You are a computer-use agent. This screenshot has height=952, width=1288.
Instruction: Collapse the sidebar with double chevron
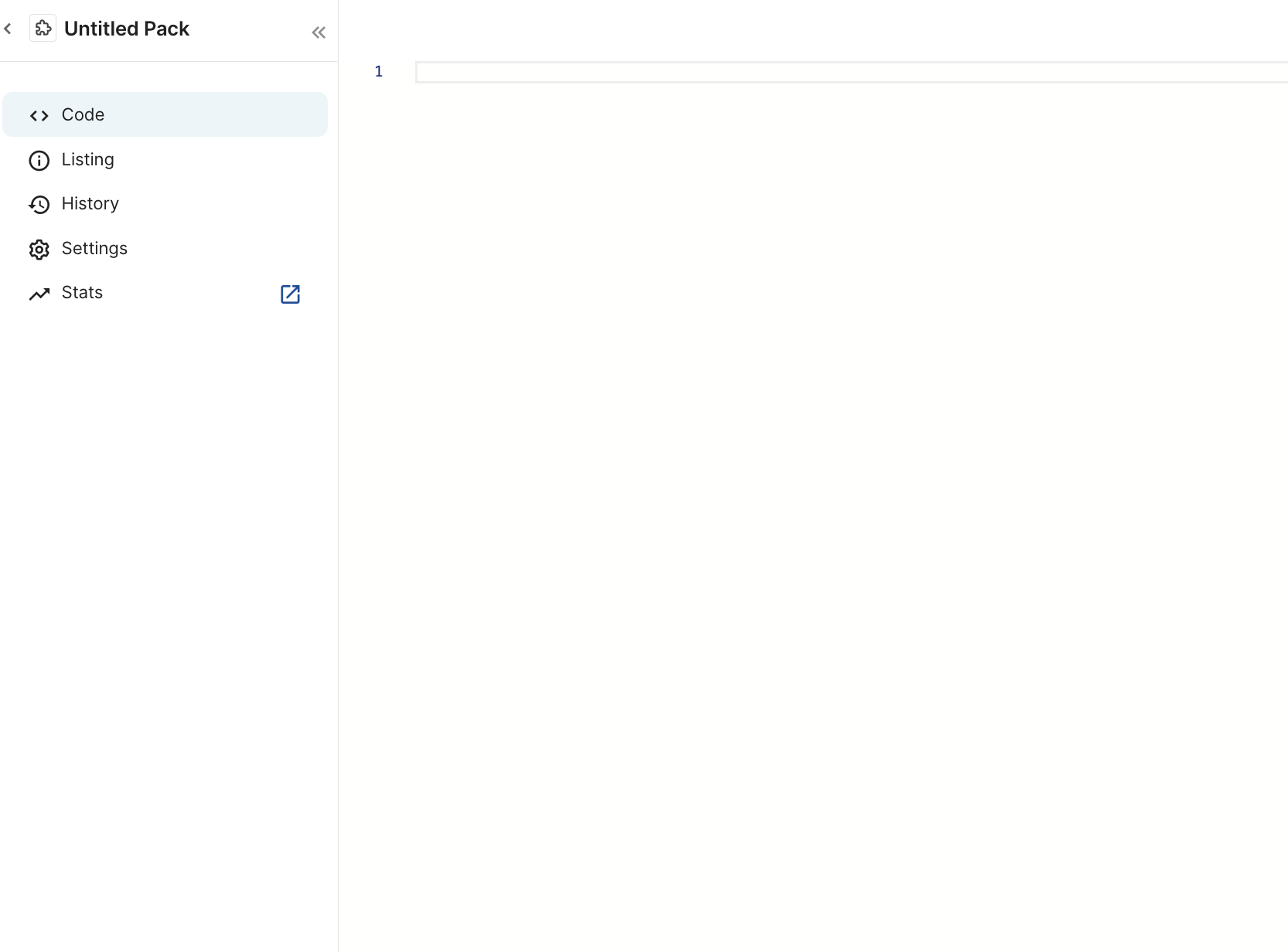point(319,32)
